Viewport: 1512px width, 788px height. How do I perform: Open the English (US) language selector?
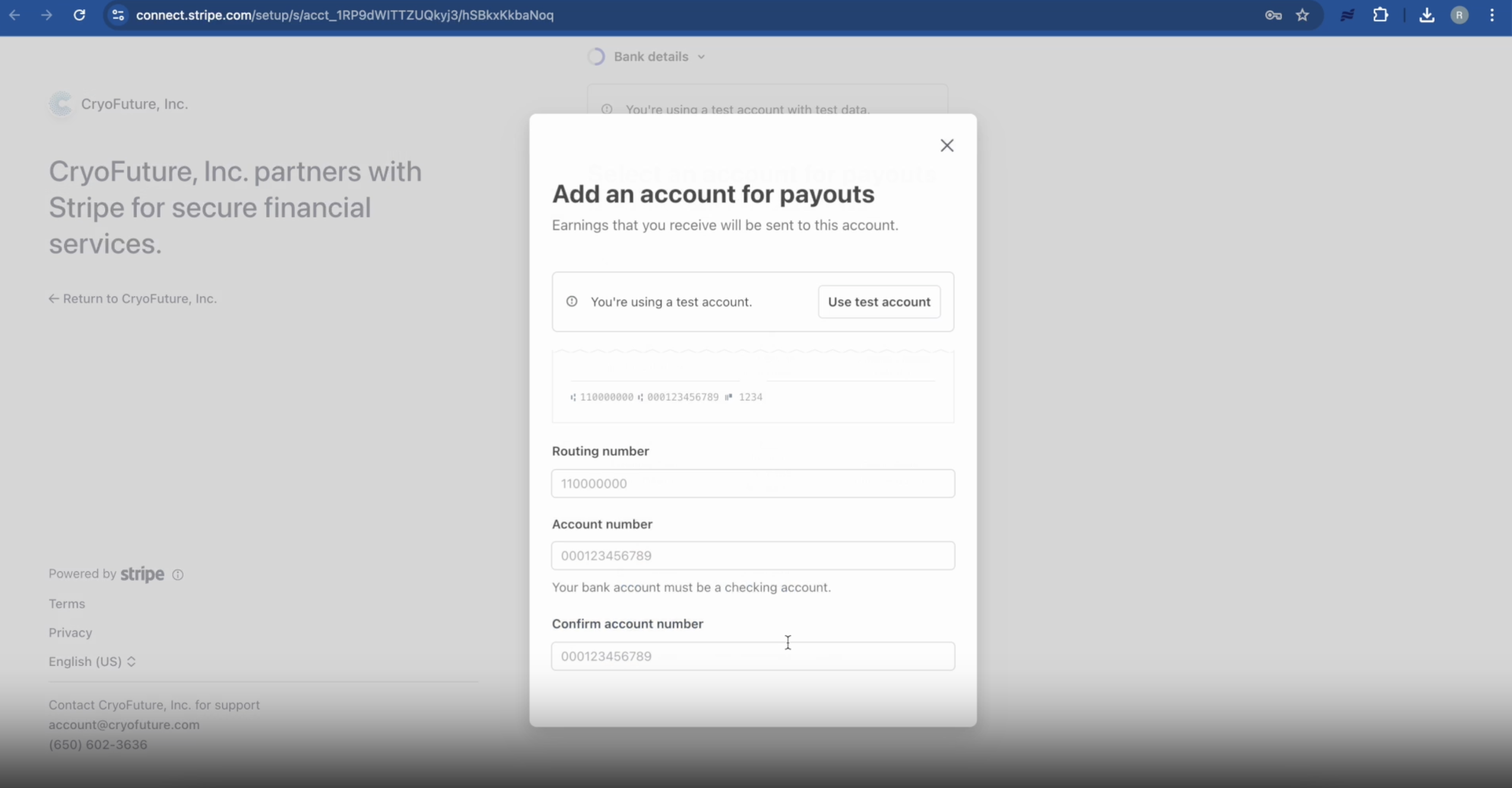[91, 661]
